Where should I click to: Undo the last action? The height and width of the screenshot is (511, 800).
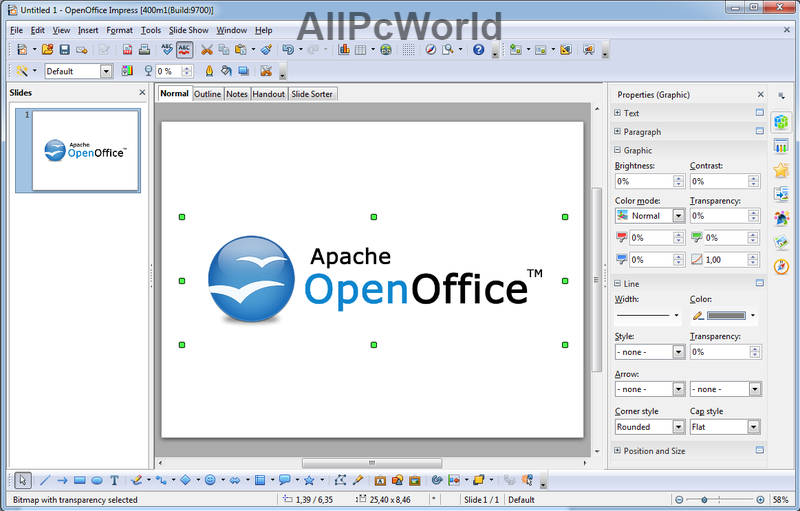(288, 49)
